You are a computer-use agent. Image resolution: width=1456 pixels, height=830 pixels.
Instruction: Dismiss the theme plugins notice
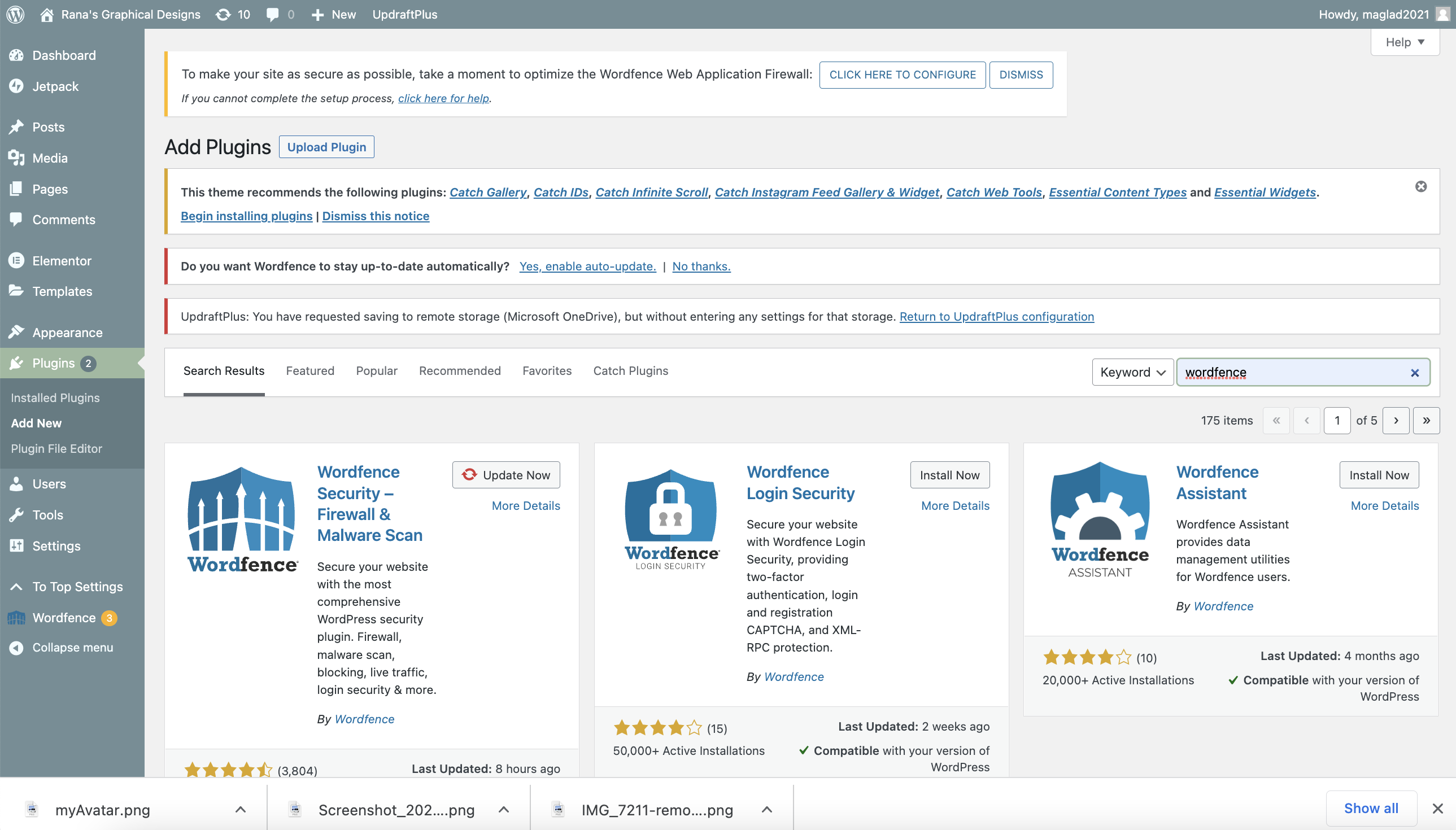1420,186
